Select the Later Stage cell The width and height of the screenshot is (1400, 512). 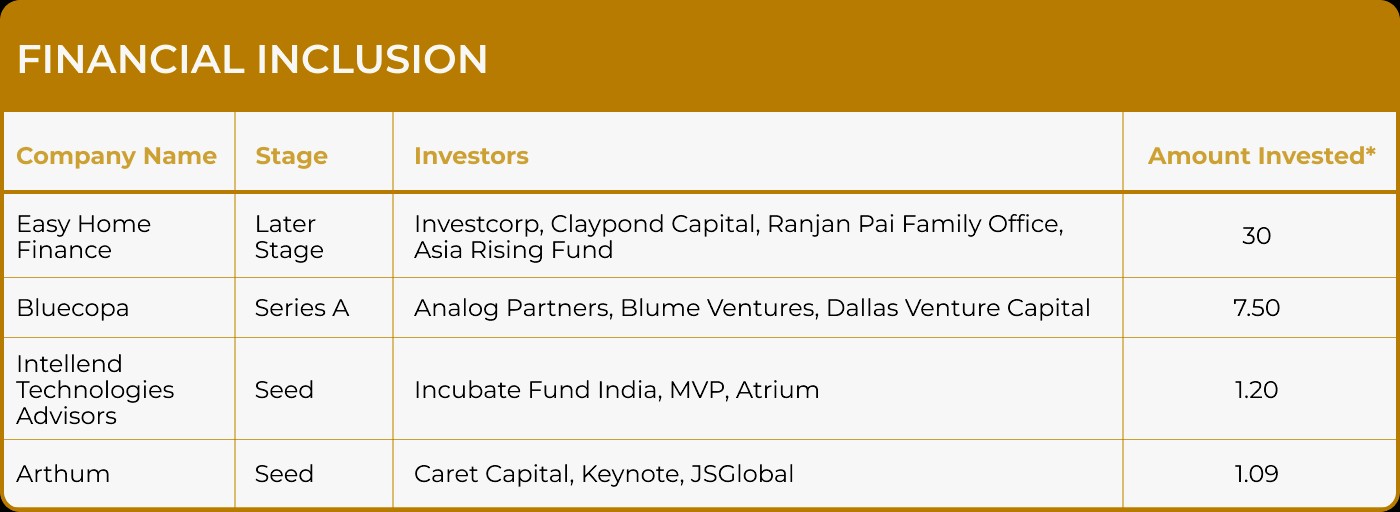[289, 236]
